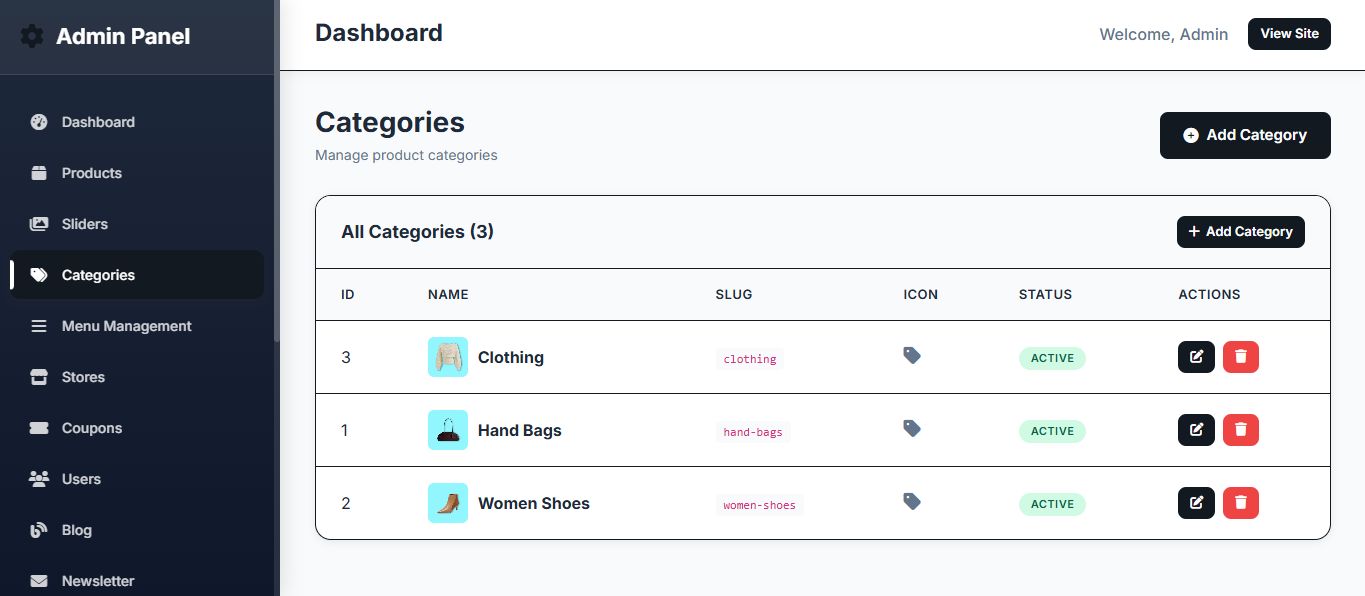Click the large Add Category button
The width and height of the screenshot is (1365, 596).
(x=1245, y=135)
